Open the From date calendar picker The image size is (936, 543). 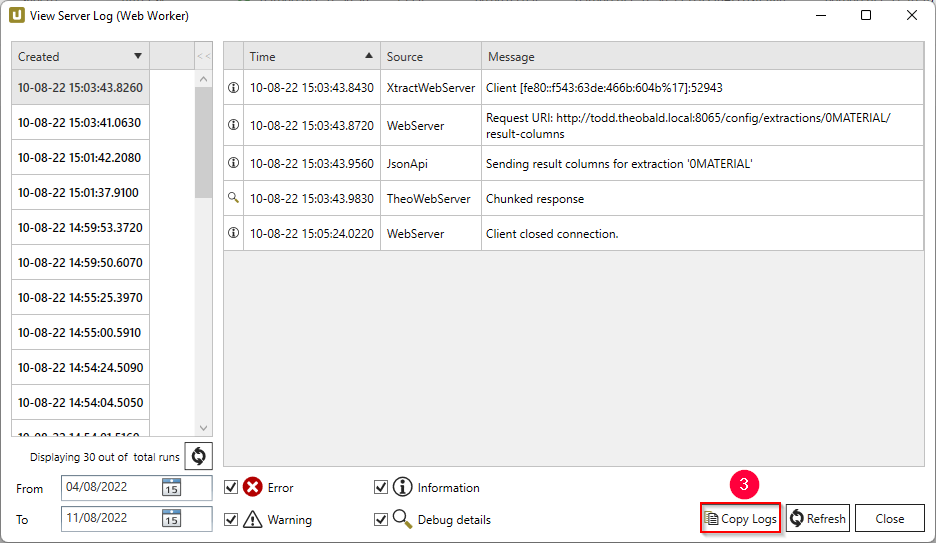click(171, 487)
